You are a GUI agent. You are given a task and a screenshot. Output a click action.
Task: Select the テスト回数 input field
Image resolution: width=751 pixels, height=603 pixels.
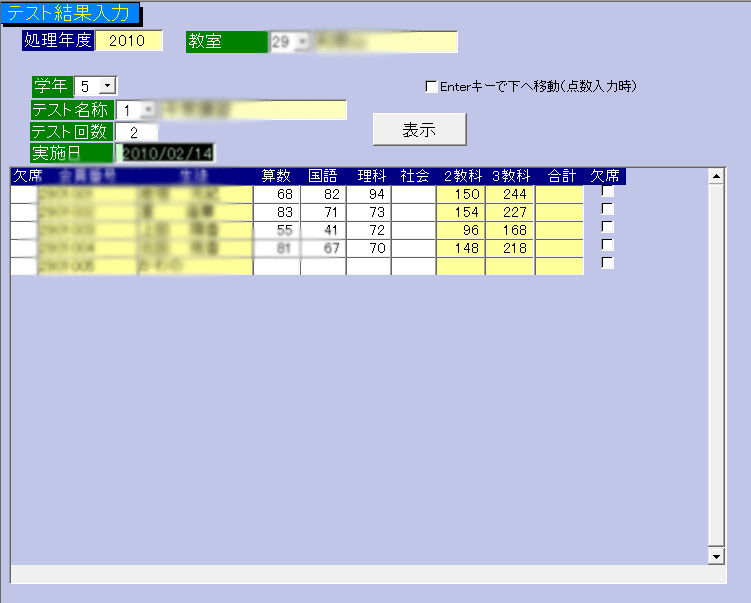136,132
